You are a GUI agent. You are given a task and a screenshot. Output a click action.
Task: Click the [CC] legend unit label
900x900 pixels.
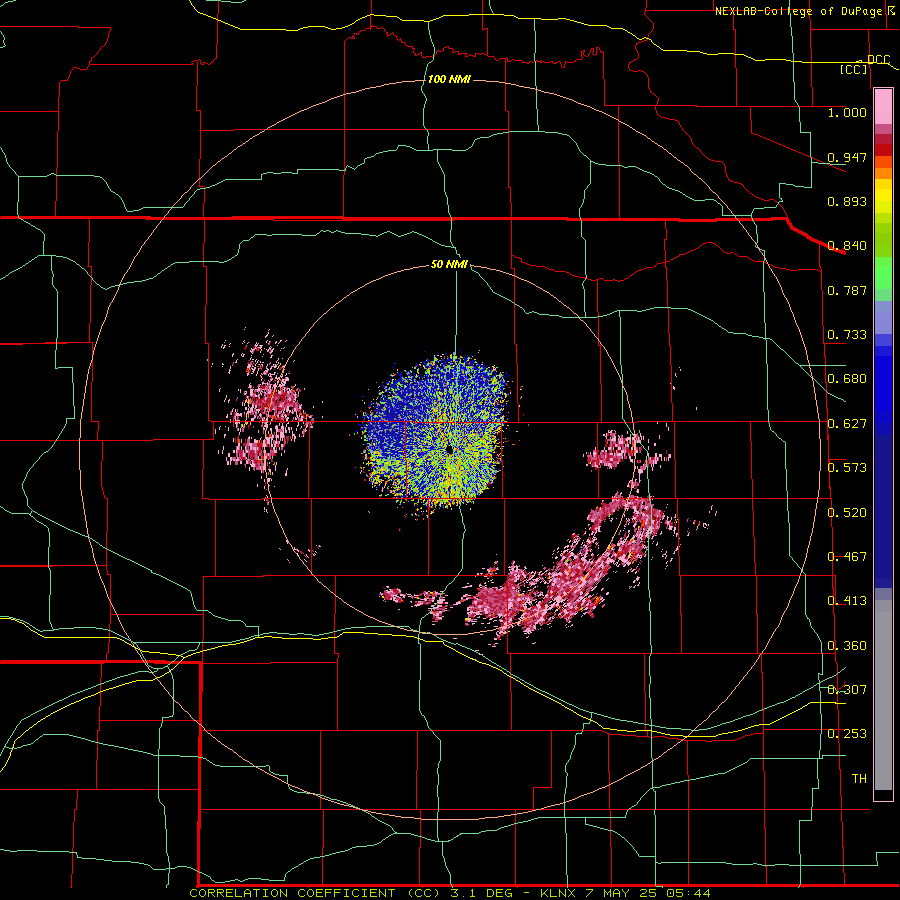854,69
